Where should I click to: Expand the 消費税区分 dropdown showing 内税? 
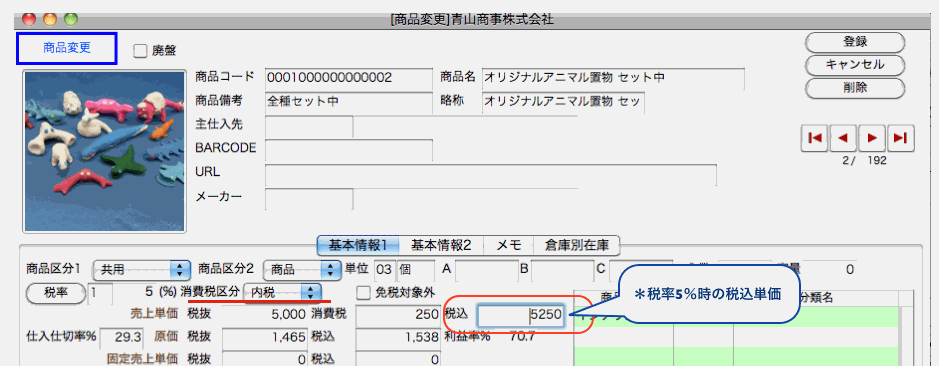pos(282,292)
